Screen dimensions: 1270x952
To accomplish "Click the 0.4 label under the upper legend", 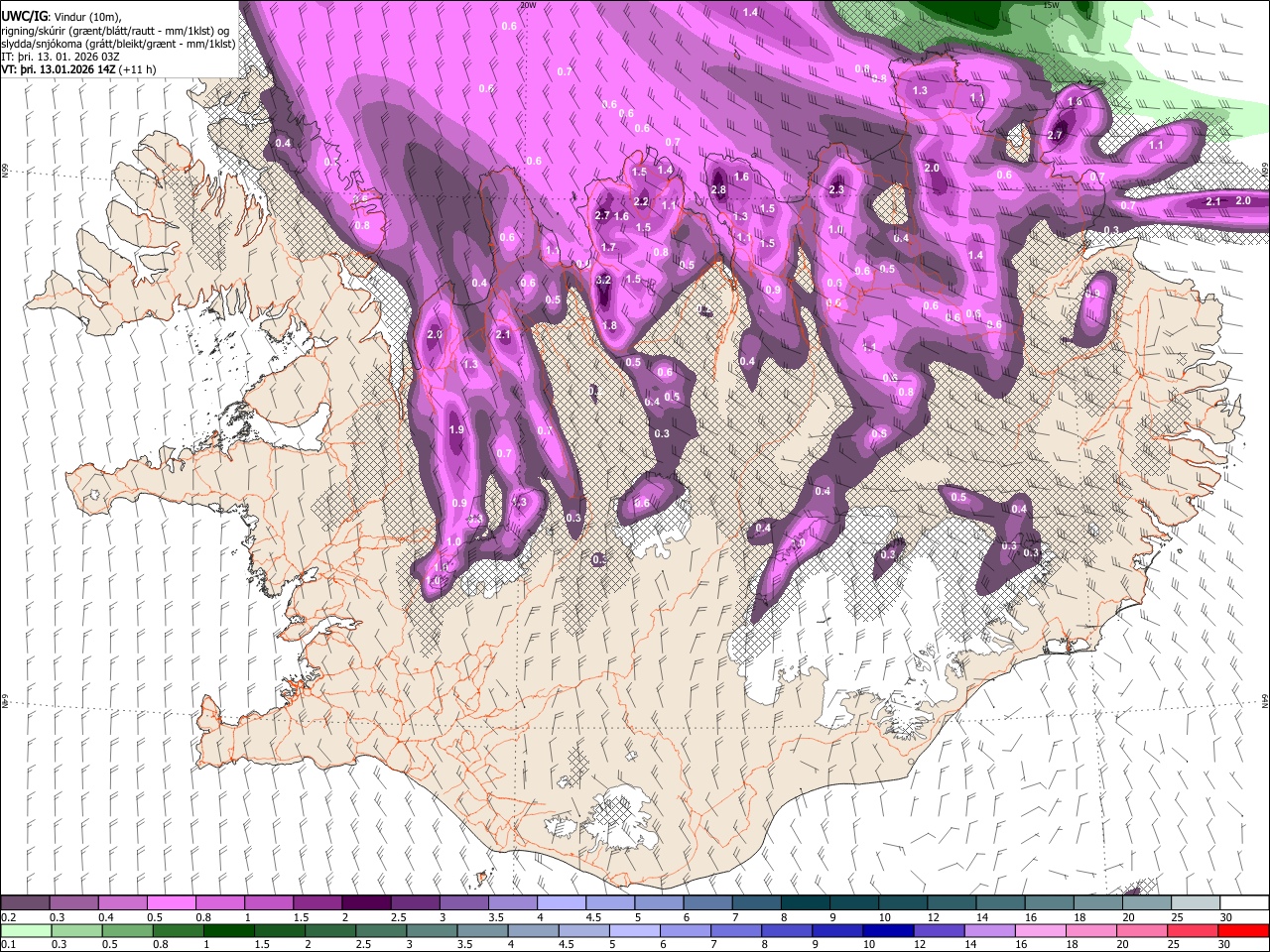I will 106,917.
